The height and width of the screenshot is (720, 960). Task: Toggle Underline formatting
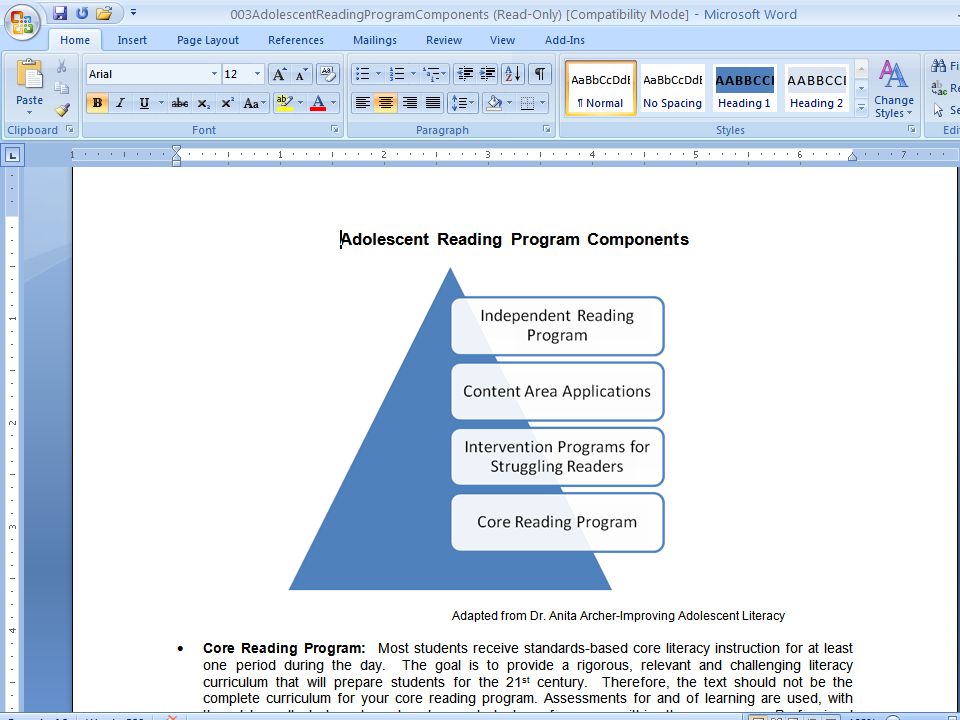pos(144,103)
